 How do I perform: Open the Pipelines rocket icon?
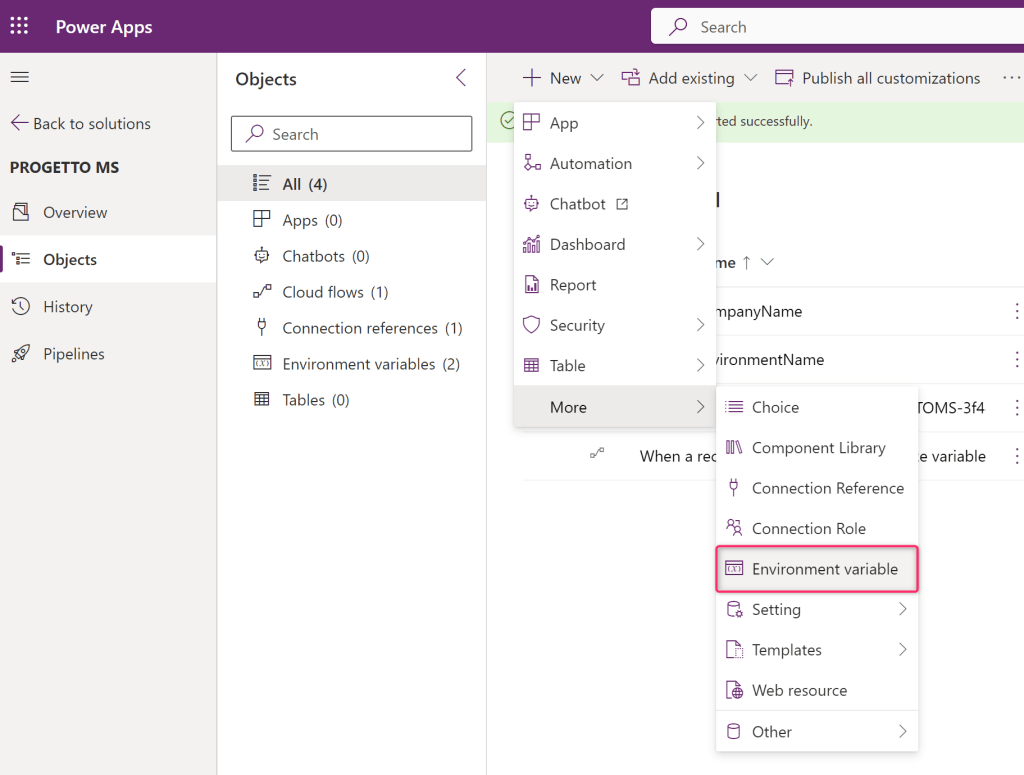tap(20, 354)
